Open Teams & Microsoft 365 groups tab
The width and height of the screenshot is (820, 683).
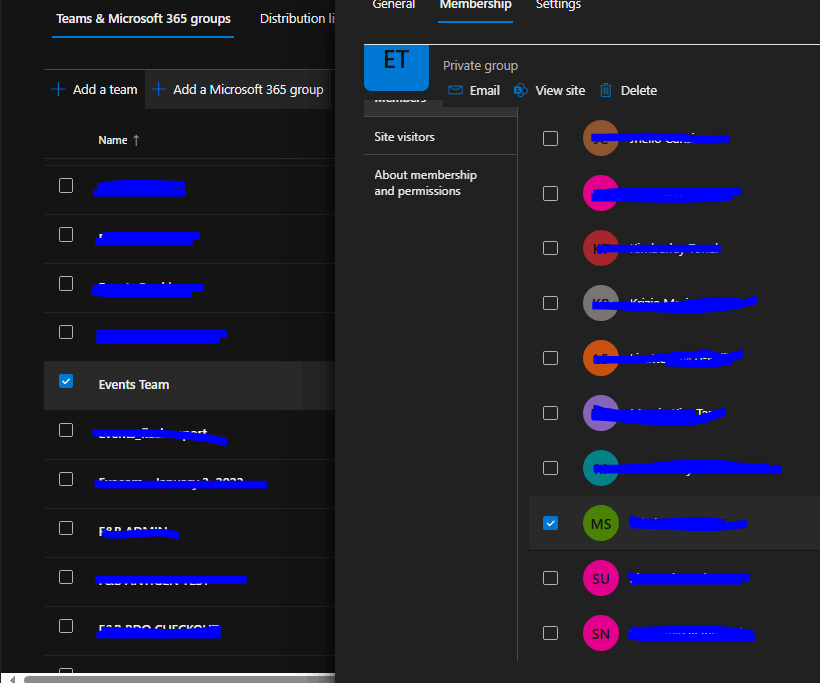tap(143, 19)
